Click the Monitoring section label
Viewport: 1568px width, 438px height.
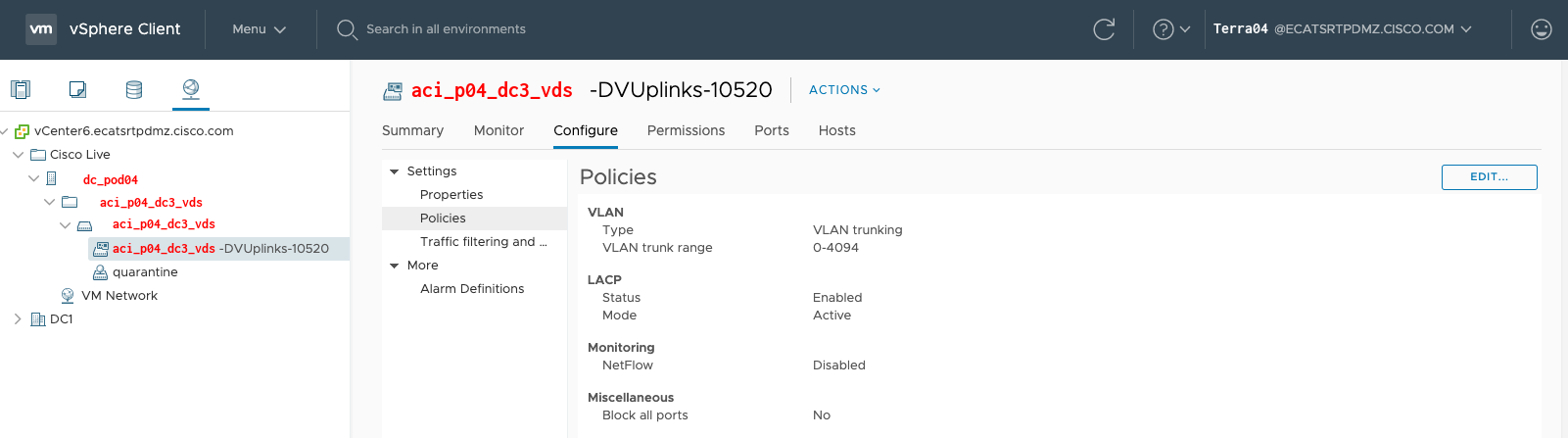(x=621, y=348)
